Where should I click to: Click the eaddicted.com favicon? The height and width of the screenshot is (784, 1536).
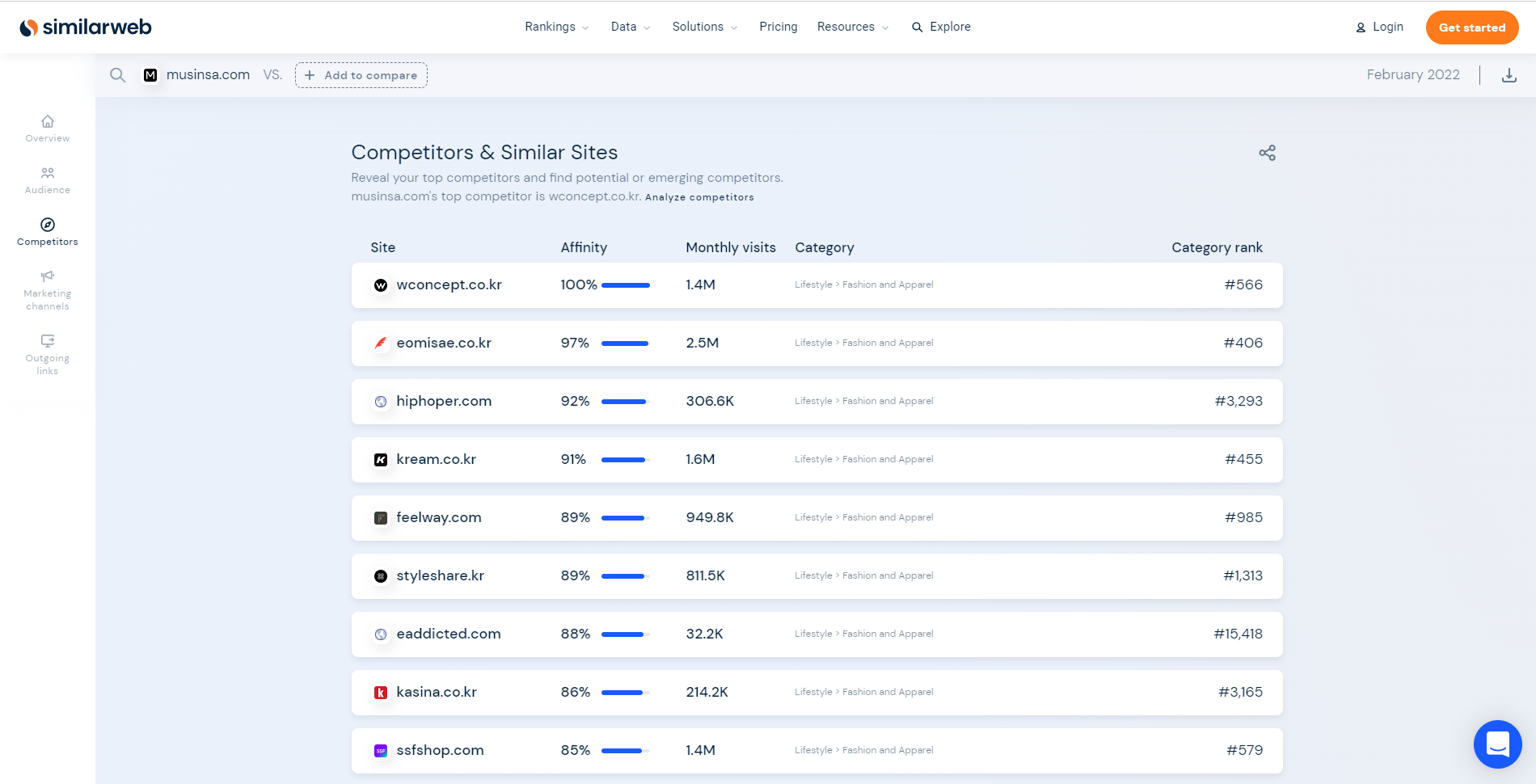point(381,634)
